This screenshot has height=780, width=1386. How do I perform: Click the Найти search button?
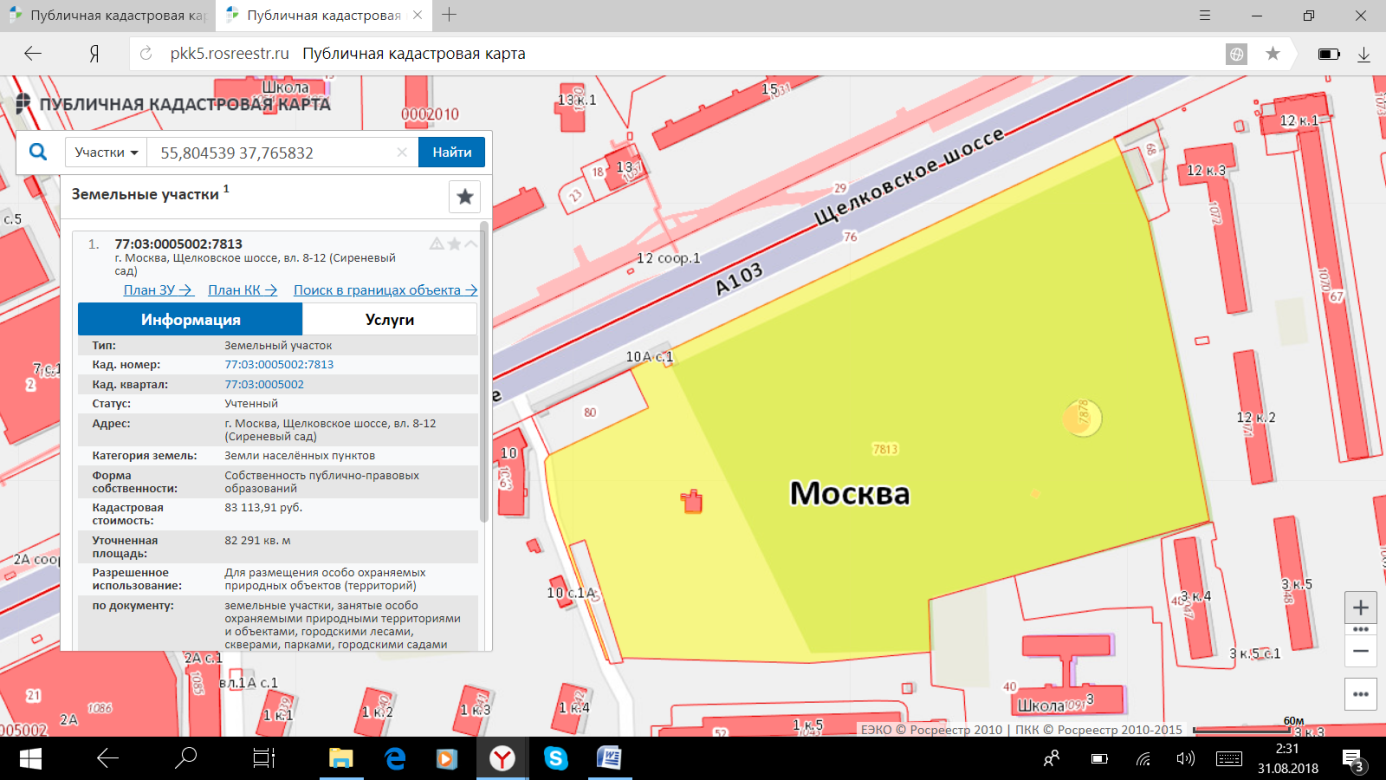[452, 152]
